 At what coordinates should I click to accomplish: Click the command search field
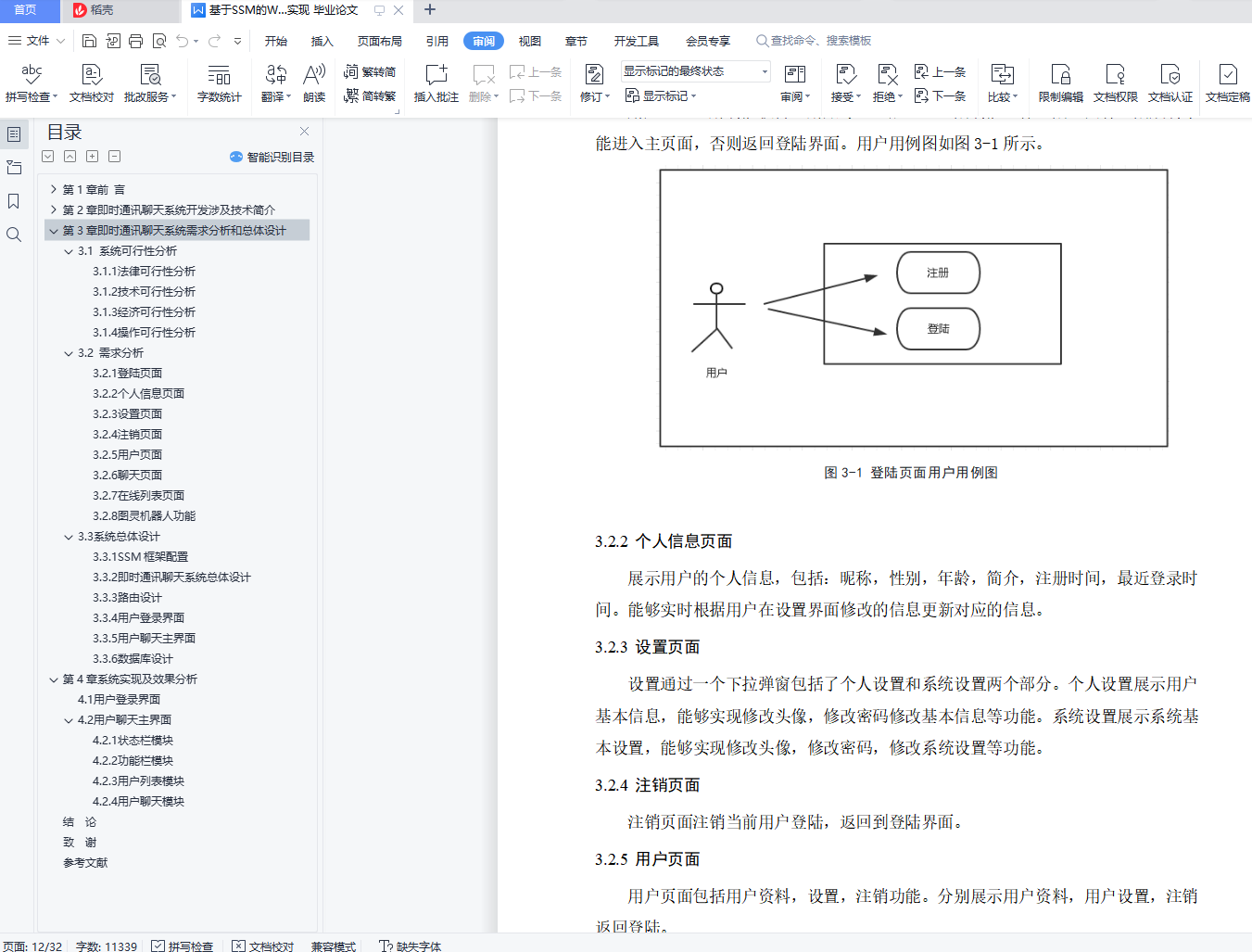point(816,41)
